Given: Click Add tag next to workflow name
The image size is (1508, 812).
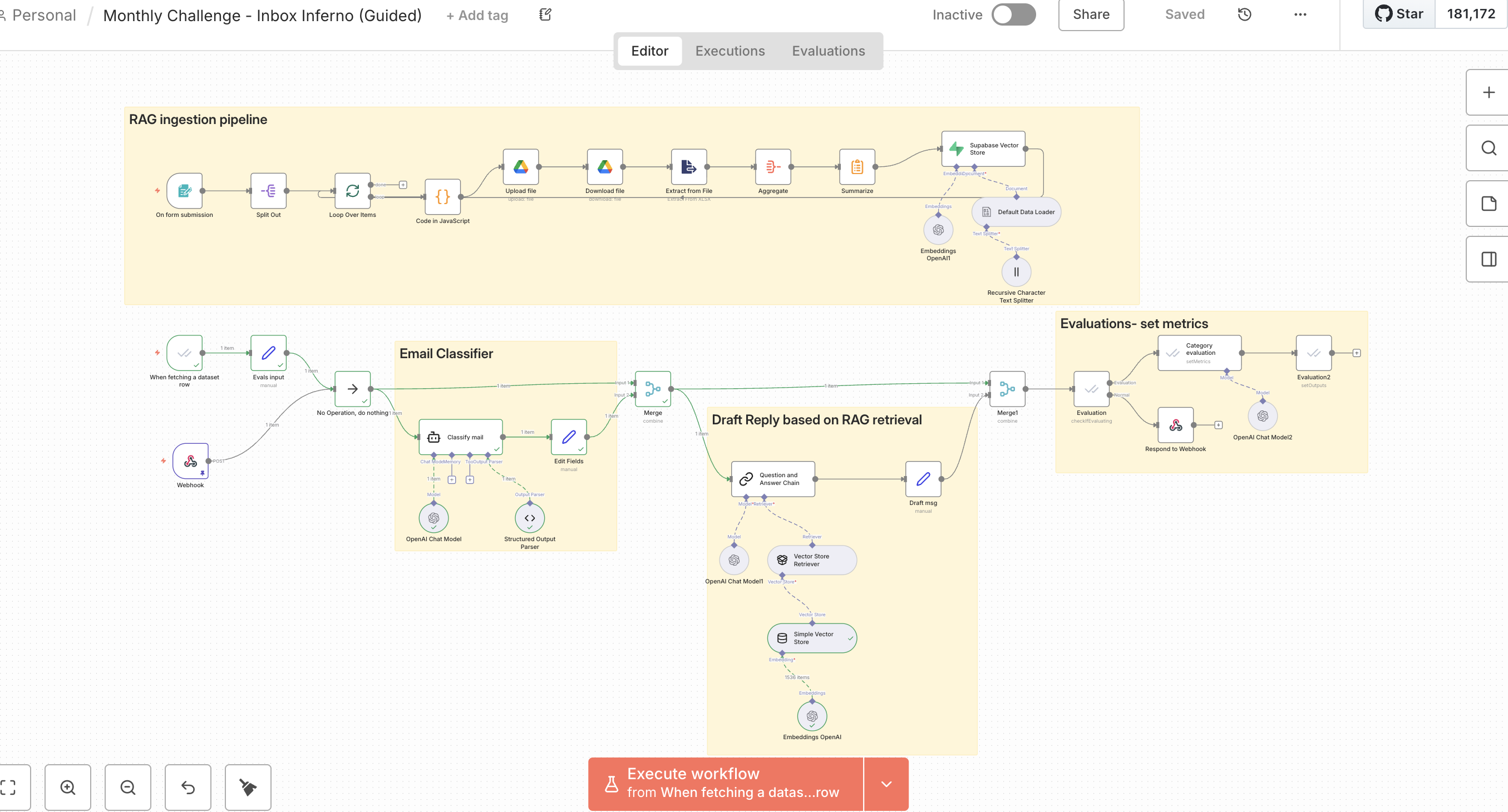Looking at the screenshot, I should click(477, 16).
